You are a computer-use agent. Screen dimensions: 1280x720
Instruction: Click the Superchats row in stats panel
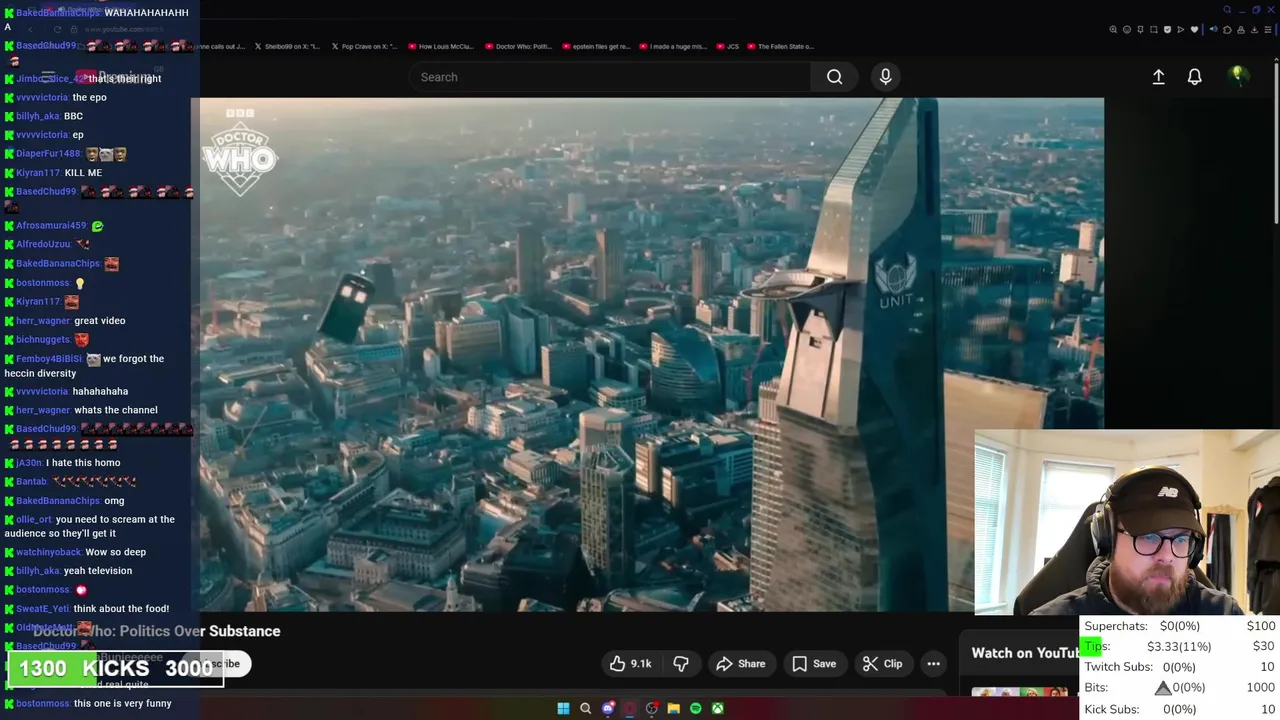pyautogui.click(x=1179, y=626)
